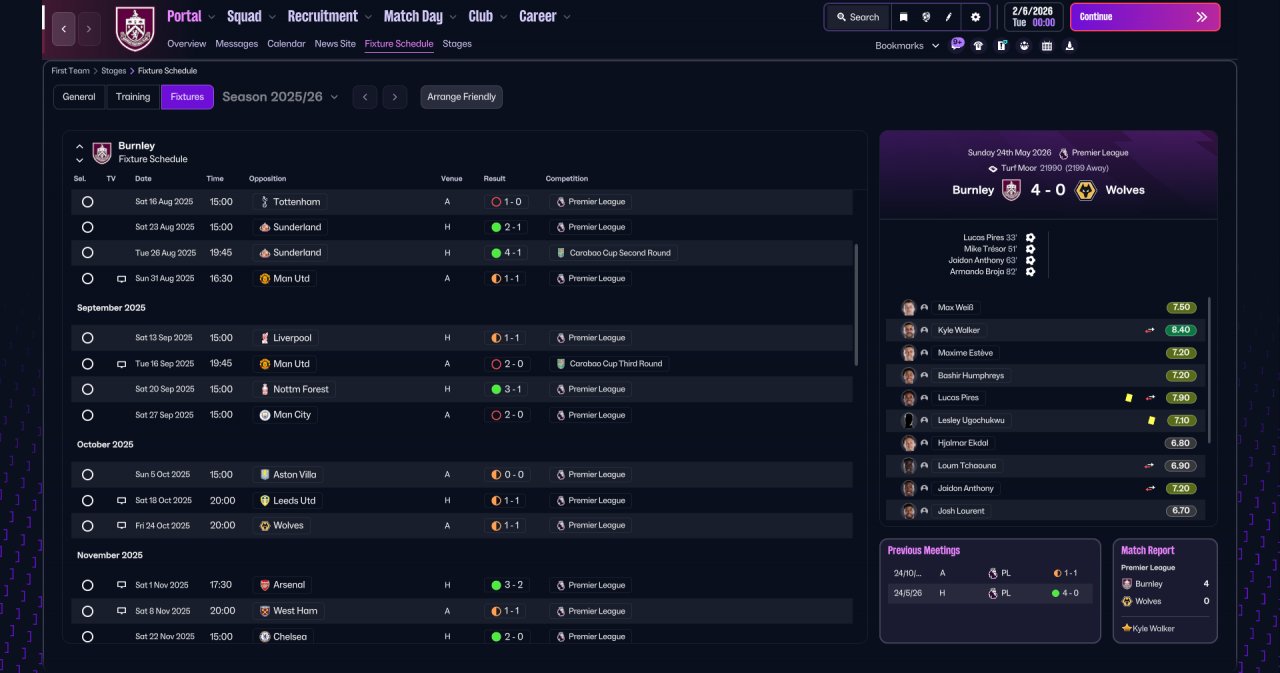Click the up chevron beside Burnley
Image resolution: width=1280 pixels, height=673 pixels.
(x=80, y=146)
